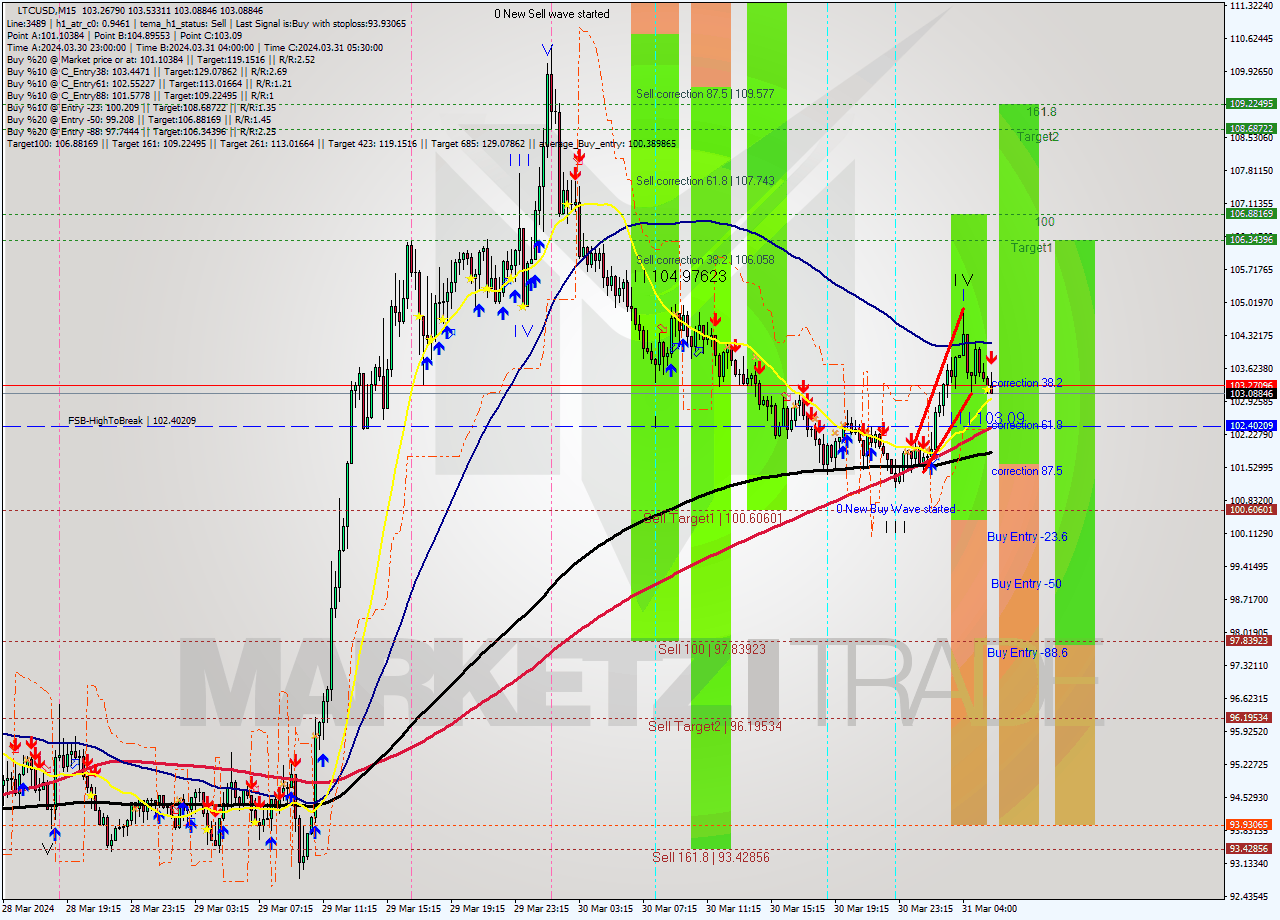
Task: Click the 'Sell Target2 | 96.19534' label
Action: [x=715, y=726]
